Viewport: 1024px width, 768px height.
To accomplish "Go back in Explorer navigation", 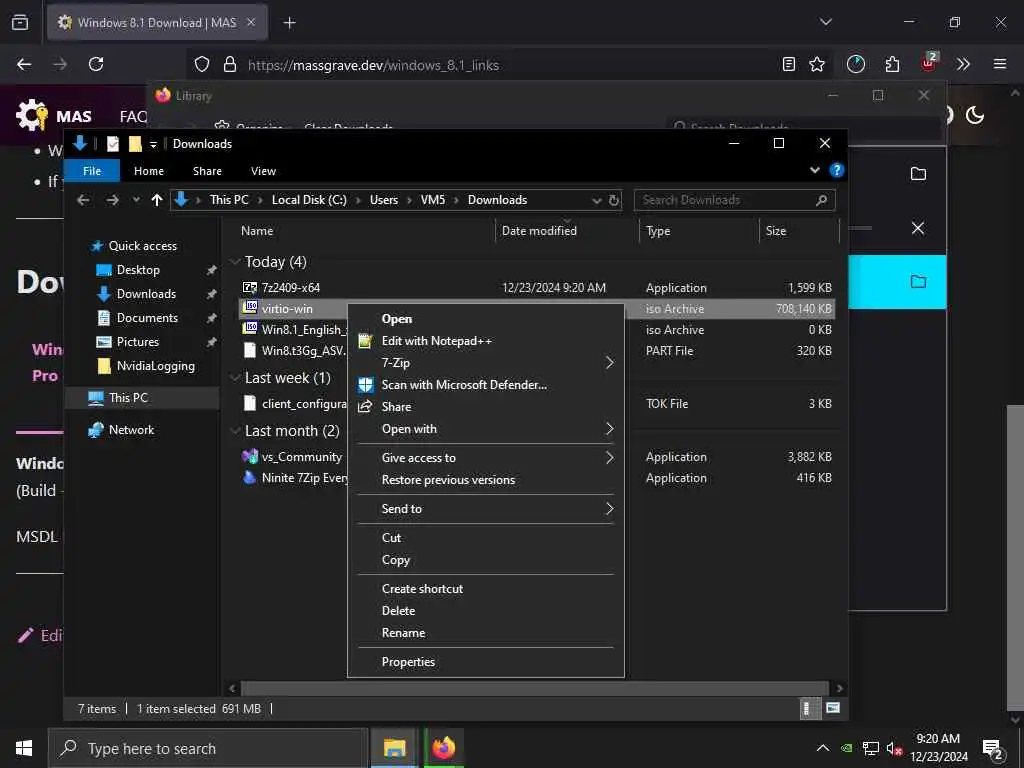I will click(83, 200).
